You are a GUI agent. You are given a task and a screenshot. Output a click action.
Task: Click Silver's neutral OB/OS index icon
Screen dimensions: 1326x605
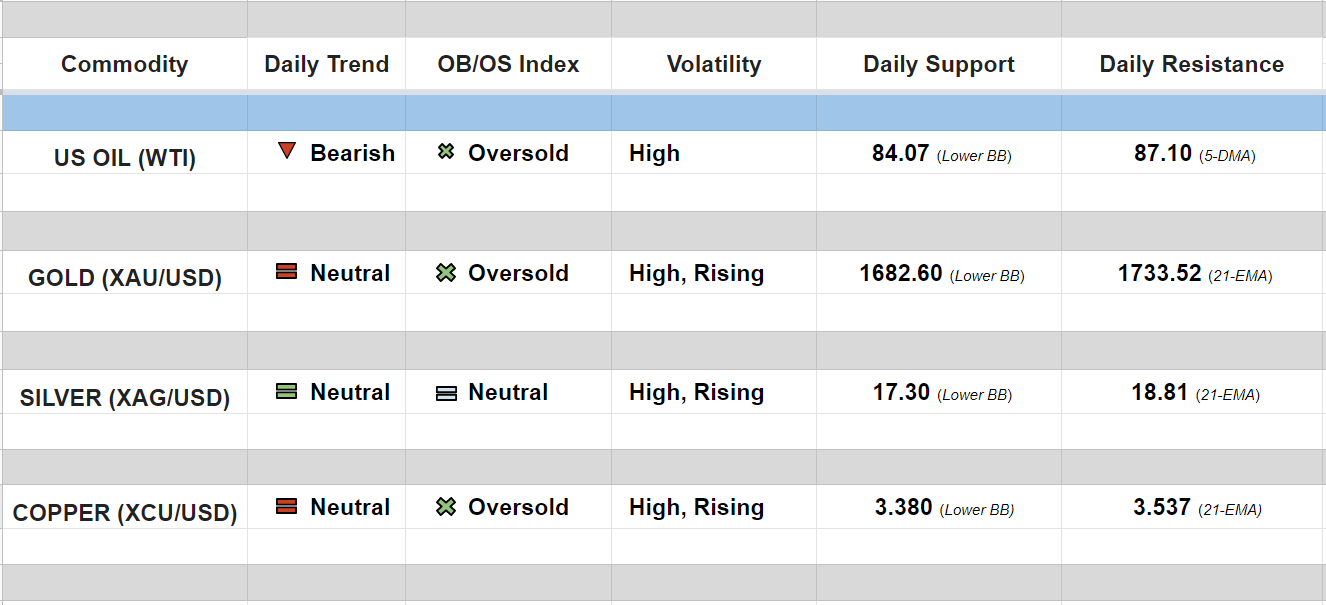point(446,393)
